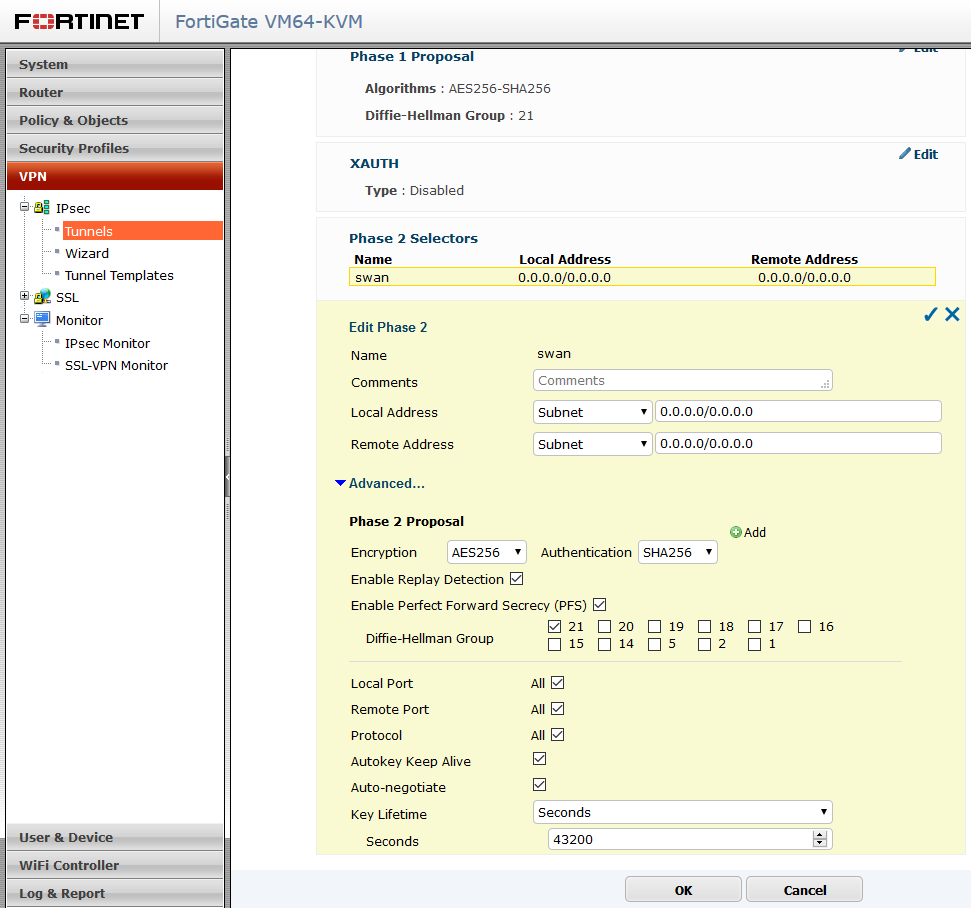Click the up stepper arrow on Seconds field
This screenshot has width=971, height=908.
click(x=820, y=834)
